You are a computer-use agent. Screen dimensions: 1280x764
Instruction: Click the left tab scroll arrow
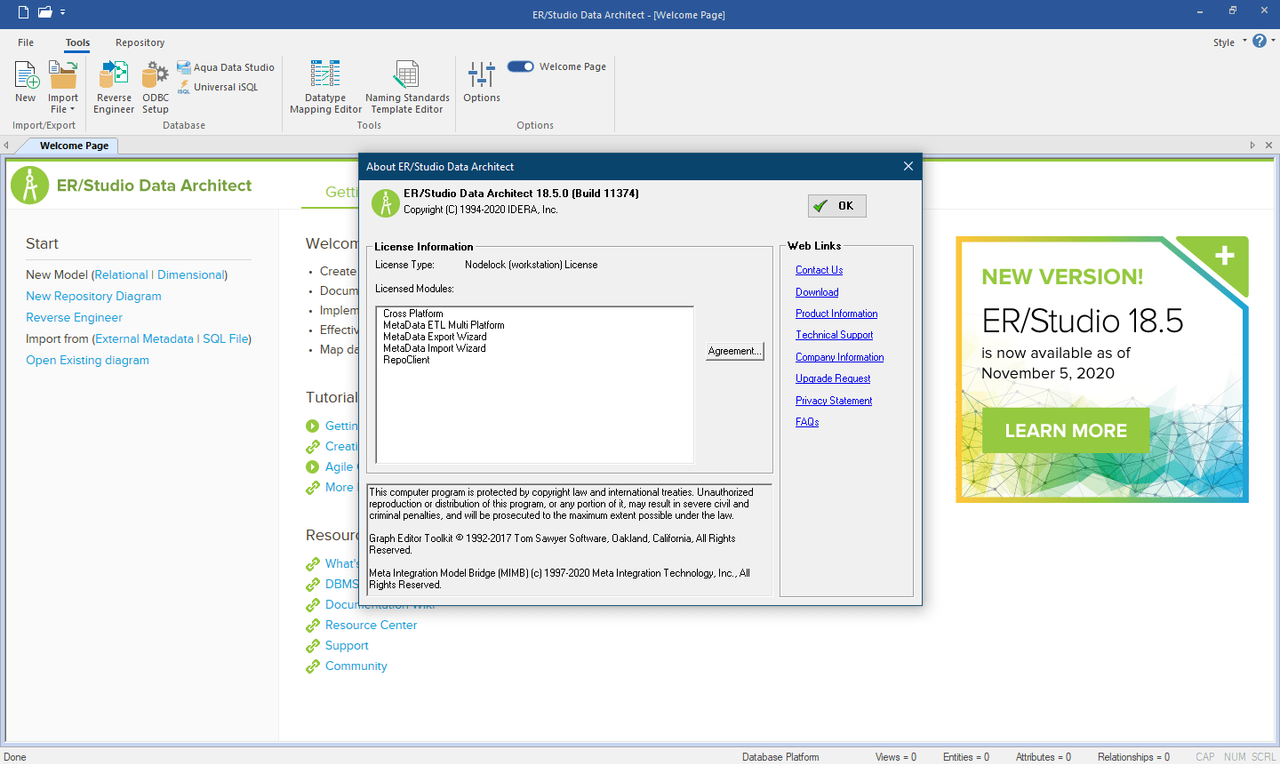tap(7, 146)
